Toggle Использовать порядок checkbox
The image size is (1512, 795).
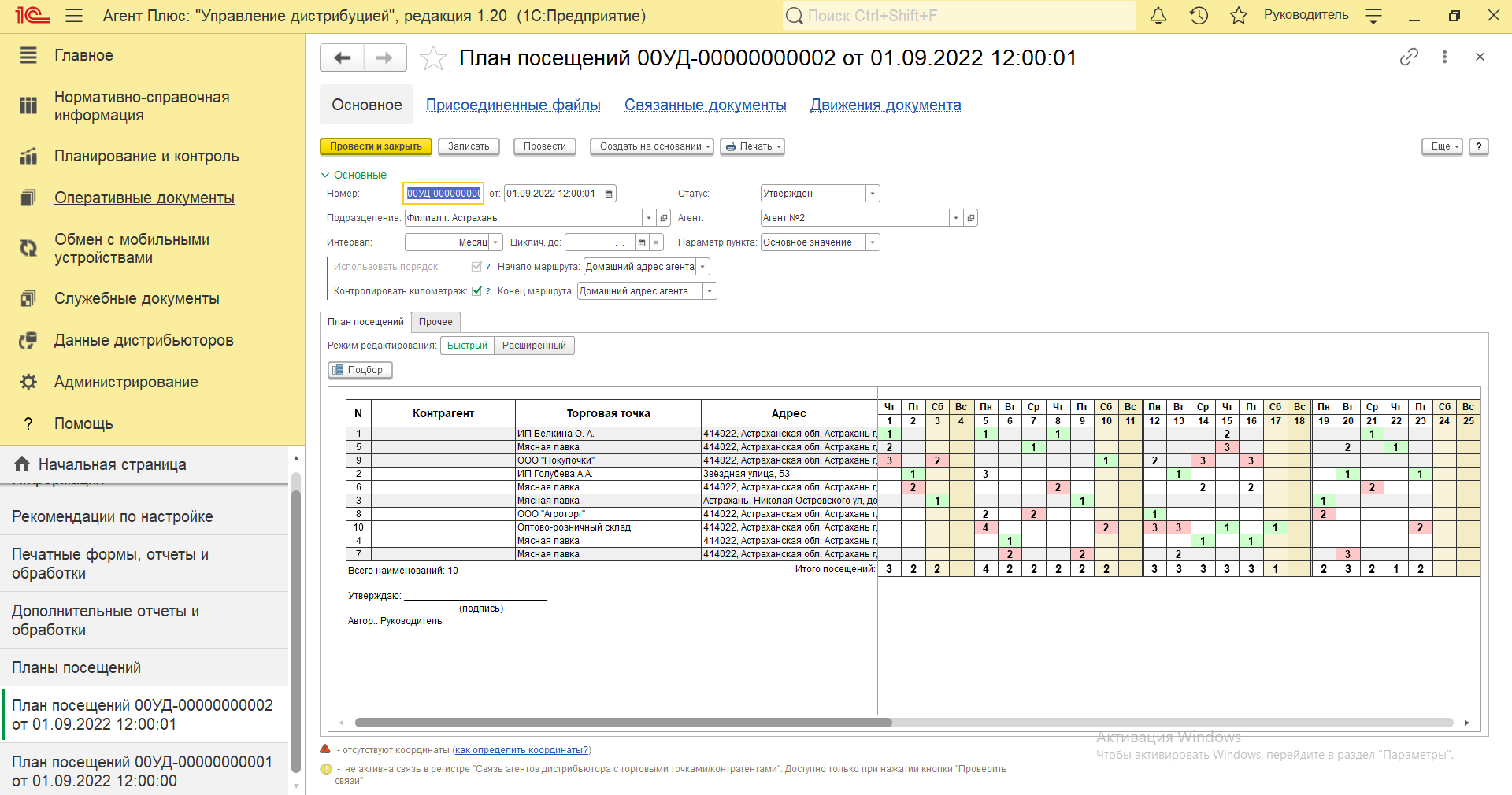(x=476, y=266)
